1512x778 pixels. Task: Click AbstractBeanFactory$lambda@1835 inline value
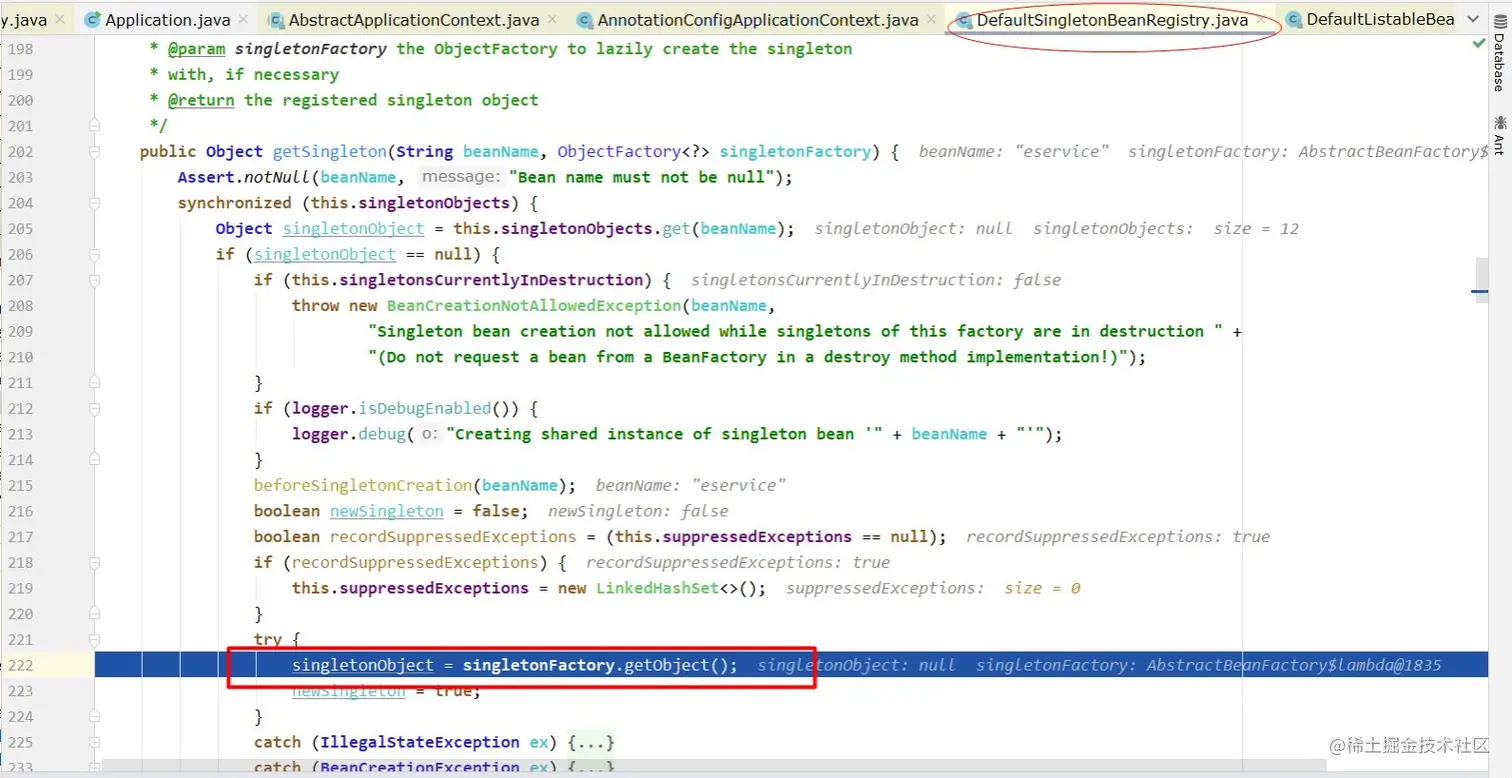(x=1294, y=665)
